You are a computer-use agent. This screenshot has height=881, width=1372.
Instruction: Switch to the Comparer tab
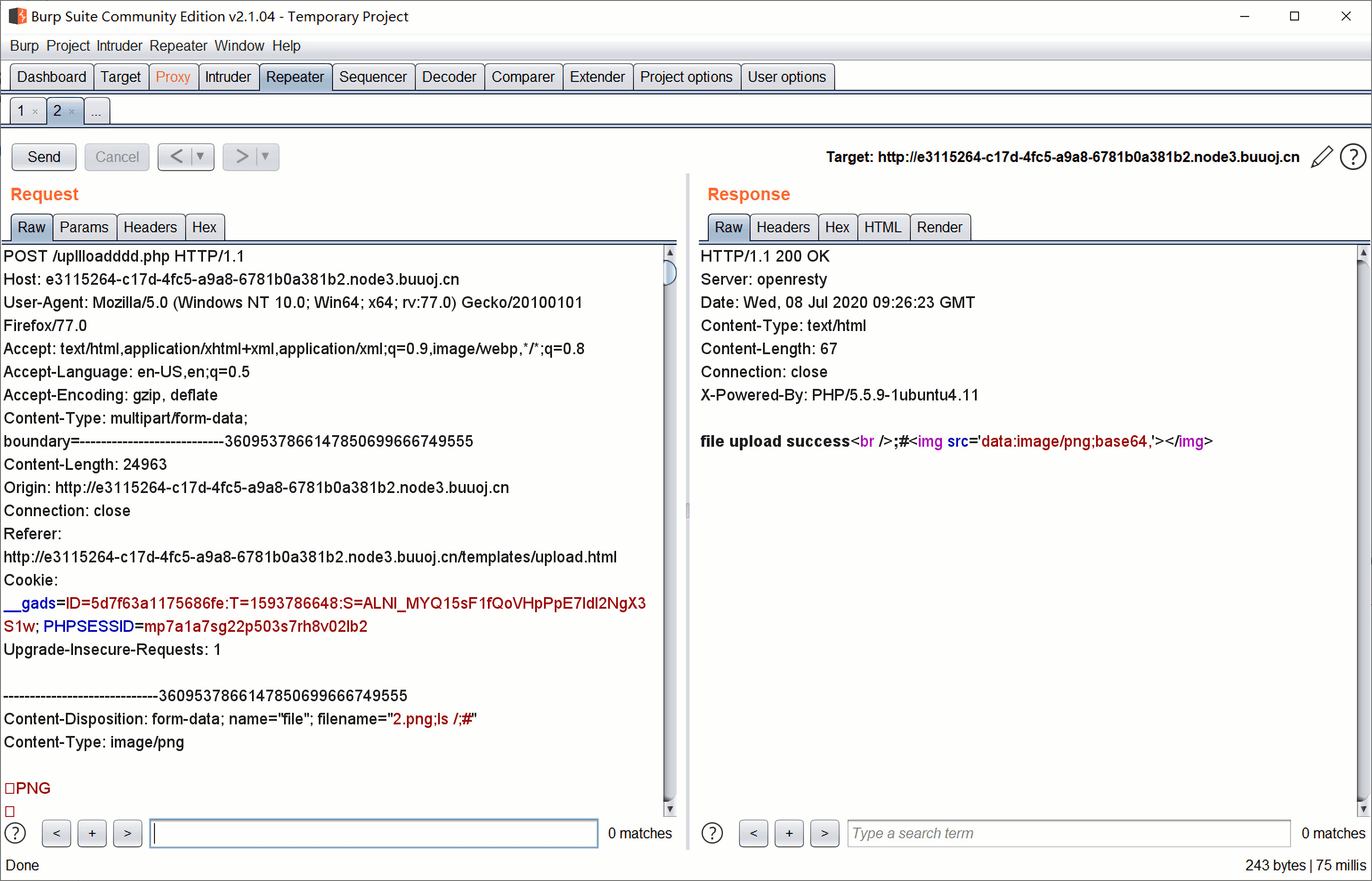pos(523,77)
